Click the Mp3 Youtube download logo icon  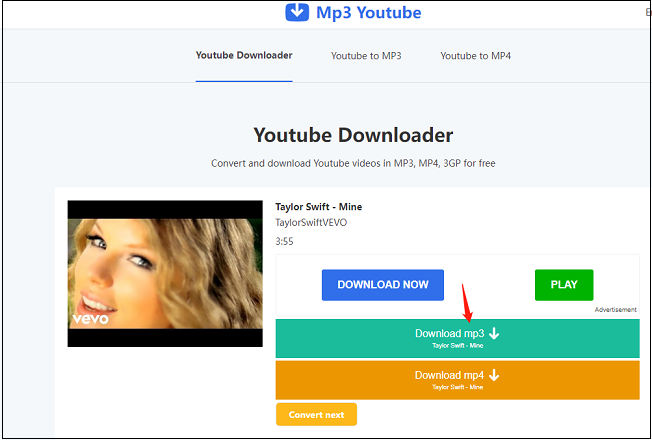pos(297,12)
